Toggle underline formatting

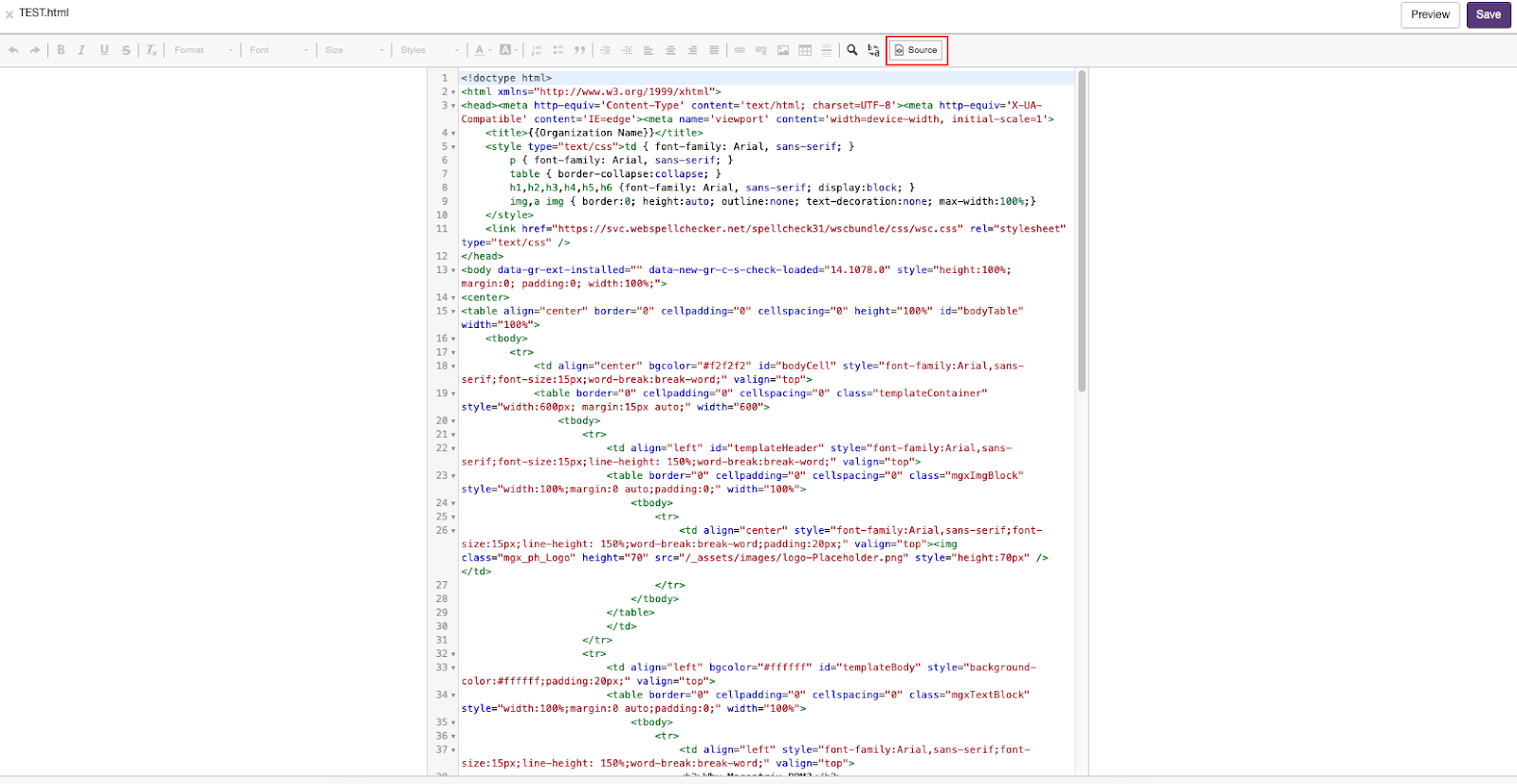pyautogui.click(x=104, y=50)
